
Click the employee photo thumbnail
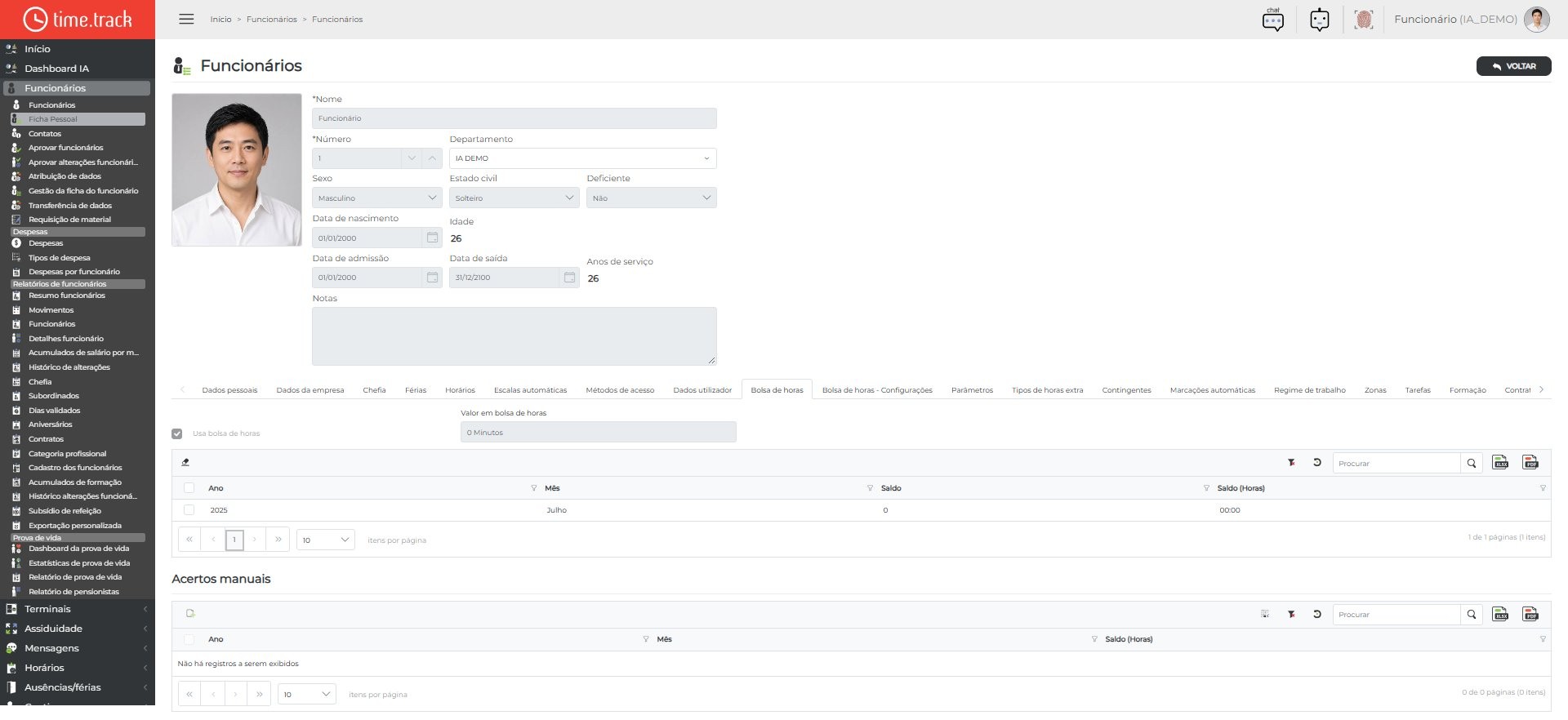pos(237,170)
